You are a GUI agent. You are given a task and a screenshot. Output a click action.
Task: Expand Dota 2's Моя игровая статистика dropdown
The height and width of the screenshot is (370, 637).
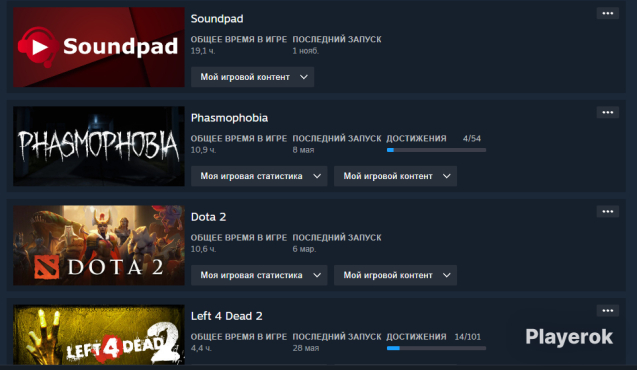coord(259,275)
